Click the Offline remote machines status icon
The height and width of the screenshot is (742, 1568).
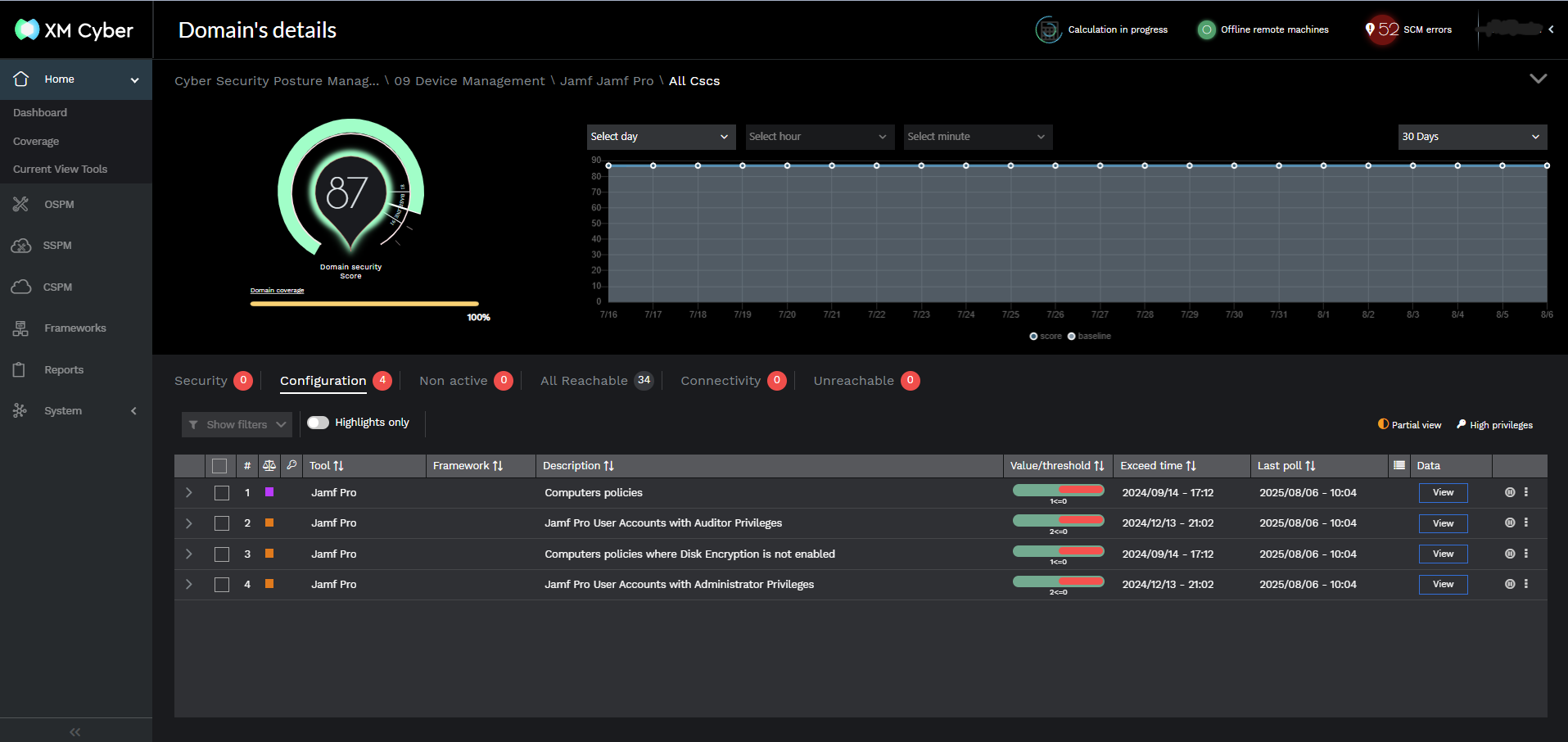[x=1206, y=29]
